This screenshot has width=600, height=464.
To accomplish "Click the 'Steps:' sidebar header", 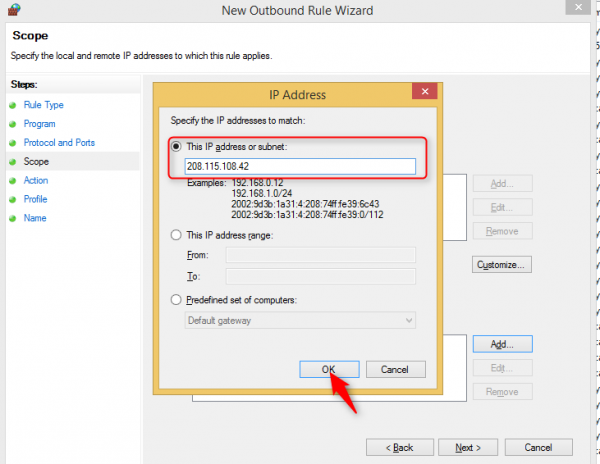I will [x=24, y=84].
